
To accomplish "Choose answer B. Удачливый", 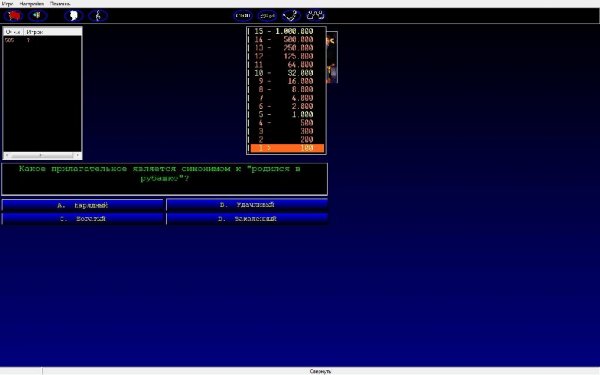I will pyautogui.click(x=247, y=205).
